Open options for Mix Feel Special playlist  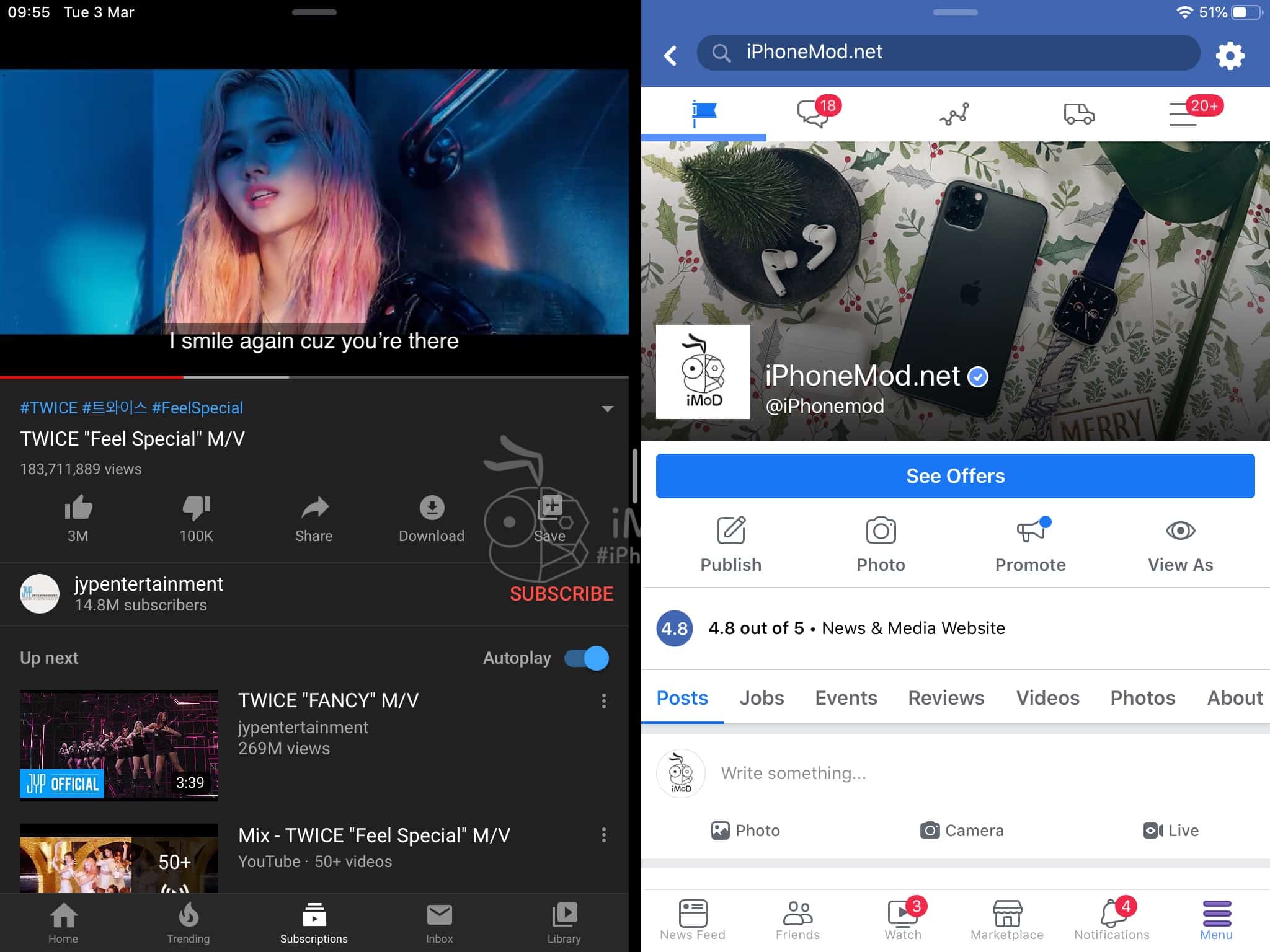pyautogui.click(x=604, y=835)
